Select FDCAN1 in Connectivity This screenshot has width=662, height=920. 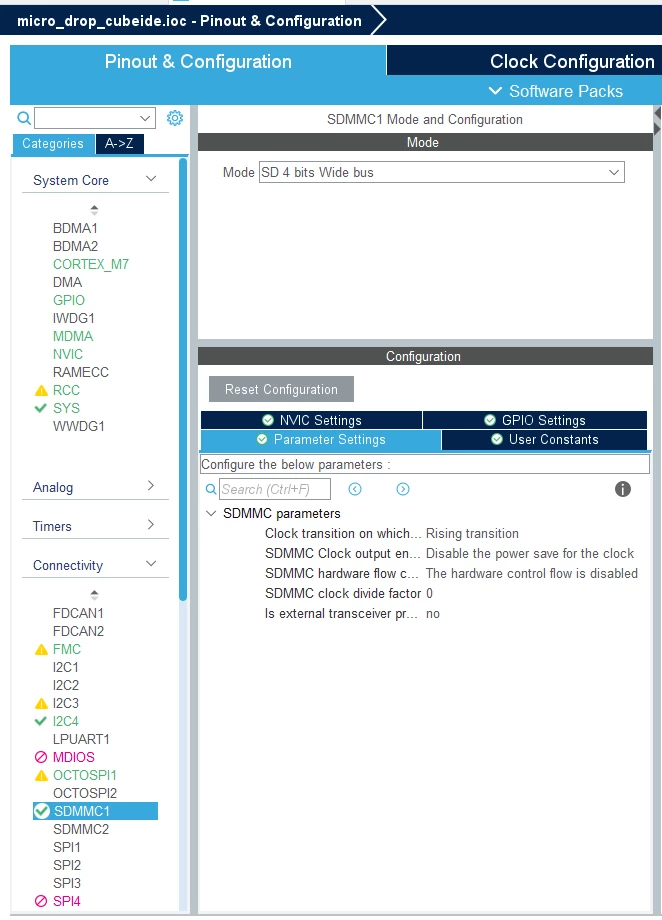pos(78,613)
